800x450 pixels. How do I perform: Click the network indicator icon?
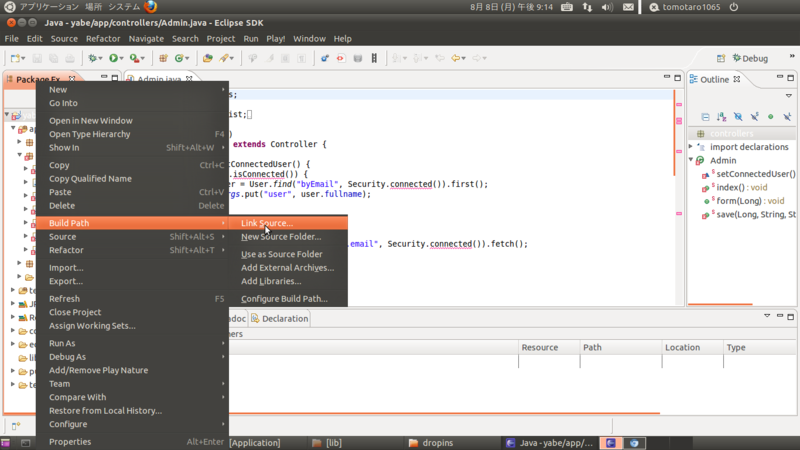tap(587, 7)
